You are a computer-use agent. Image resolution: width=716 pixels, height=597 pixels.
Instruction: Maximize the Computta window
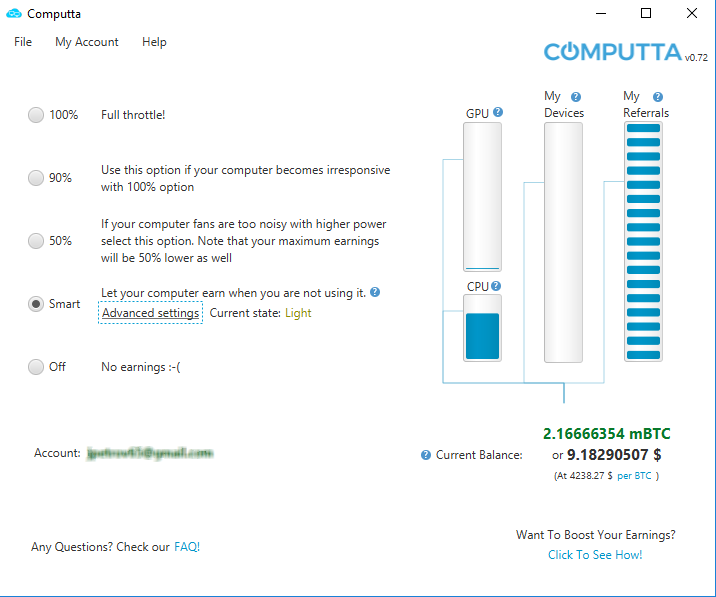(x=646, y=13)
